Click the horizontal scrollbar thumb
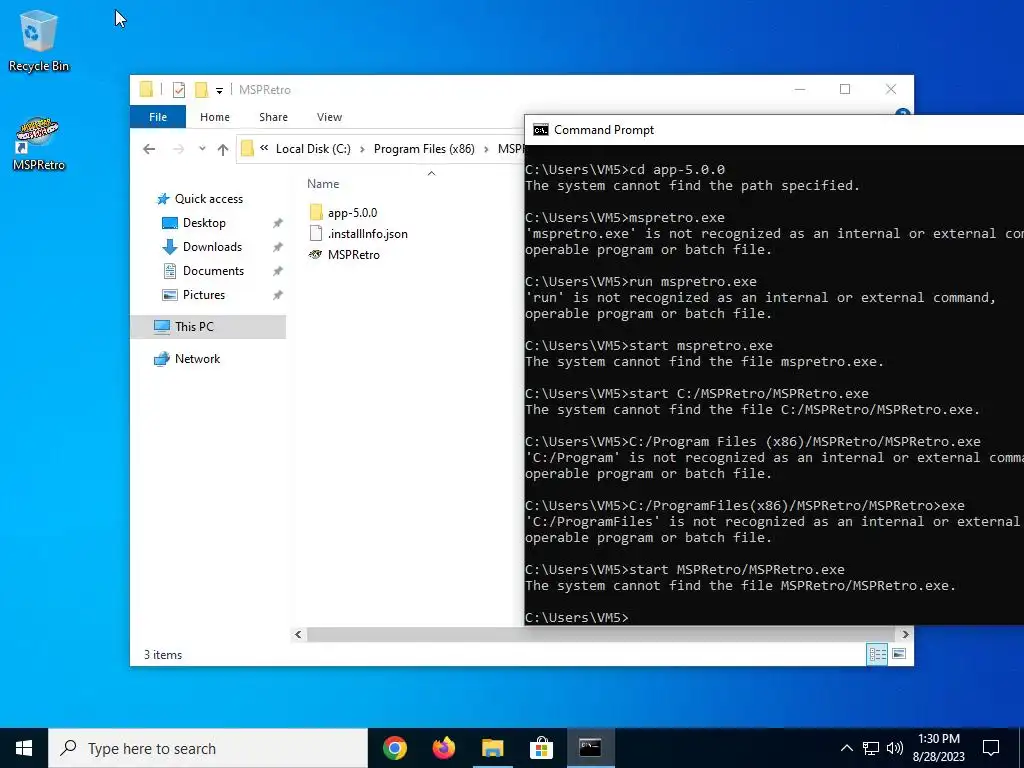Image resolution: width=1024 pixels, height=768 pixels. pos(602,634)
